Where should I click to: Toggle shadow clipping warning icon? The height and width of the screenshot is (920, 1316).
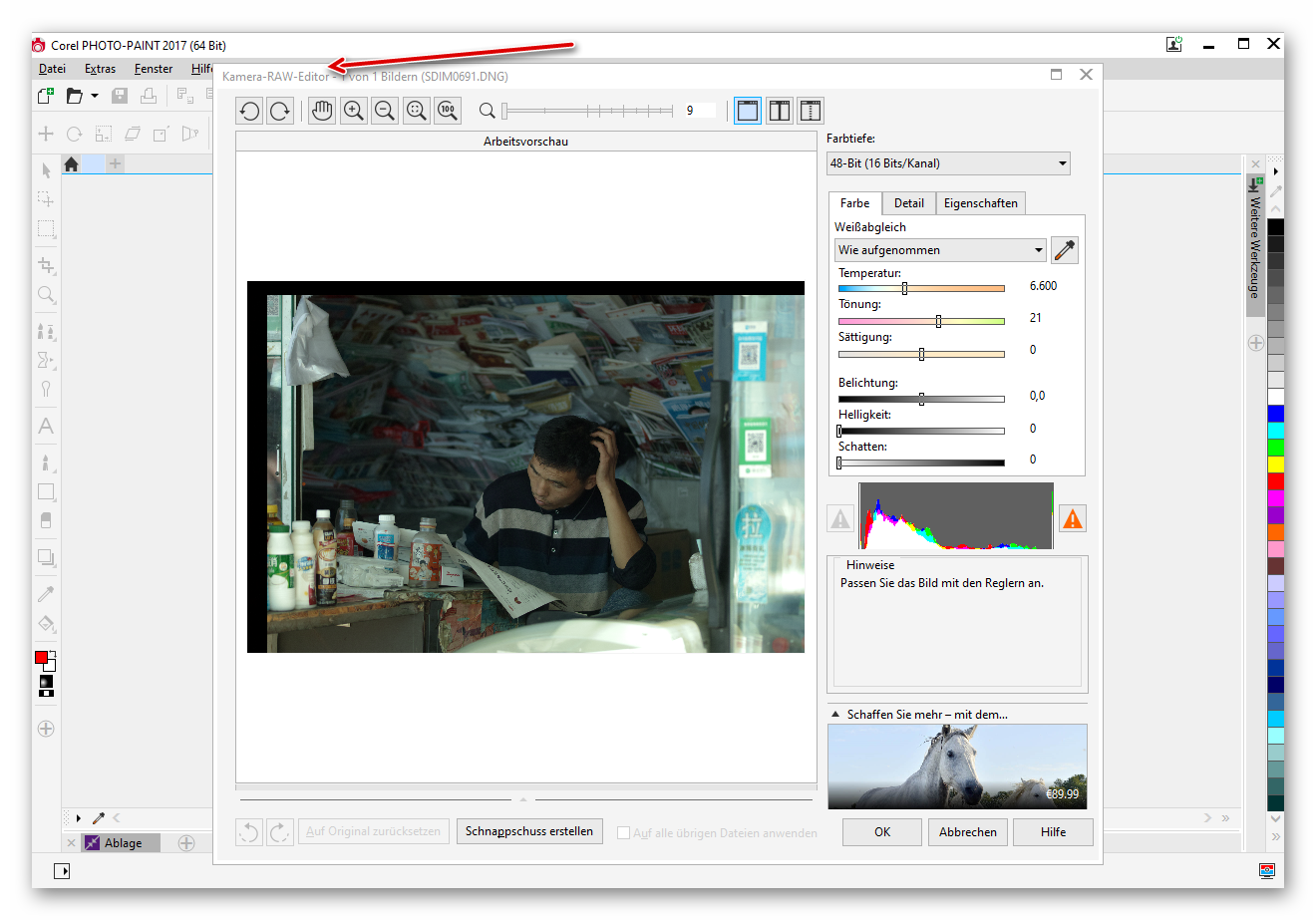[x=840, y=518]
